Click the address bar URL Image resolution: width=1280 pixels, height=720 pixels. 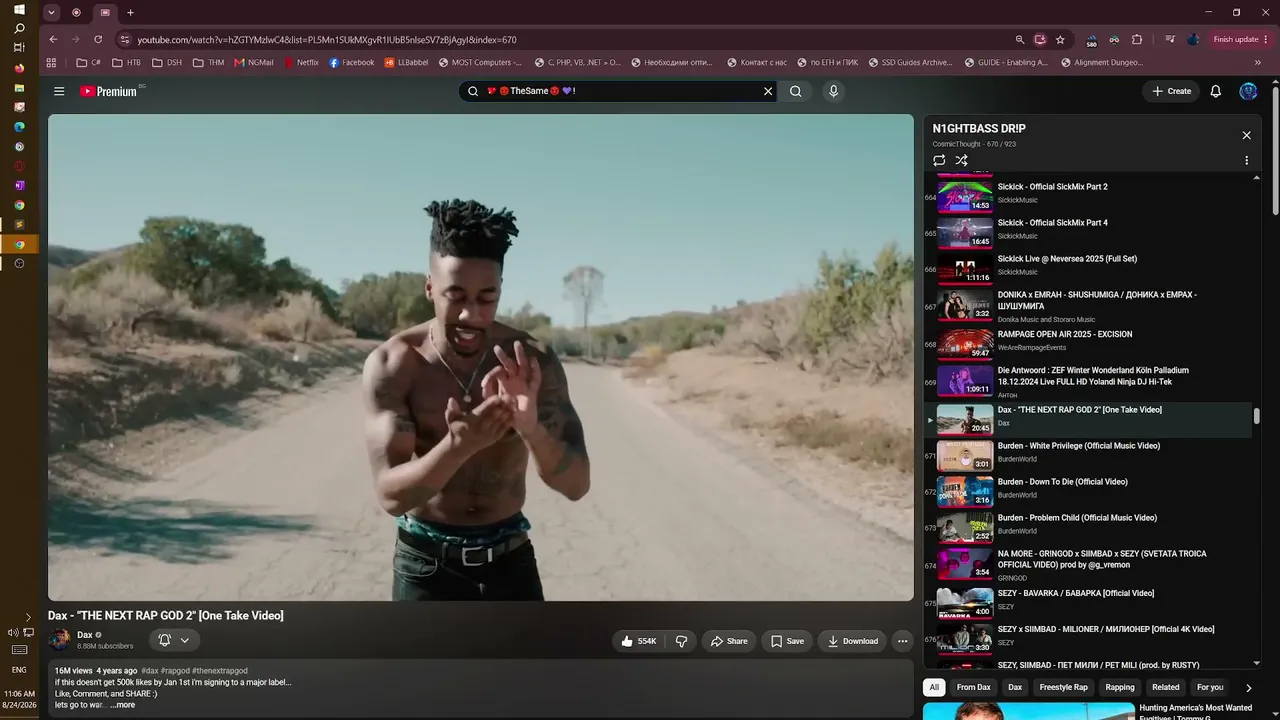point(327,39)
